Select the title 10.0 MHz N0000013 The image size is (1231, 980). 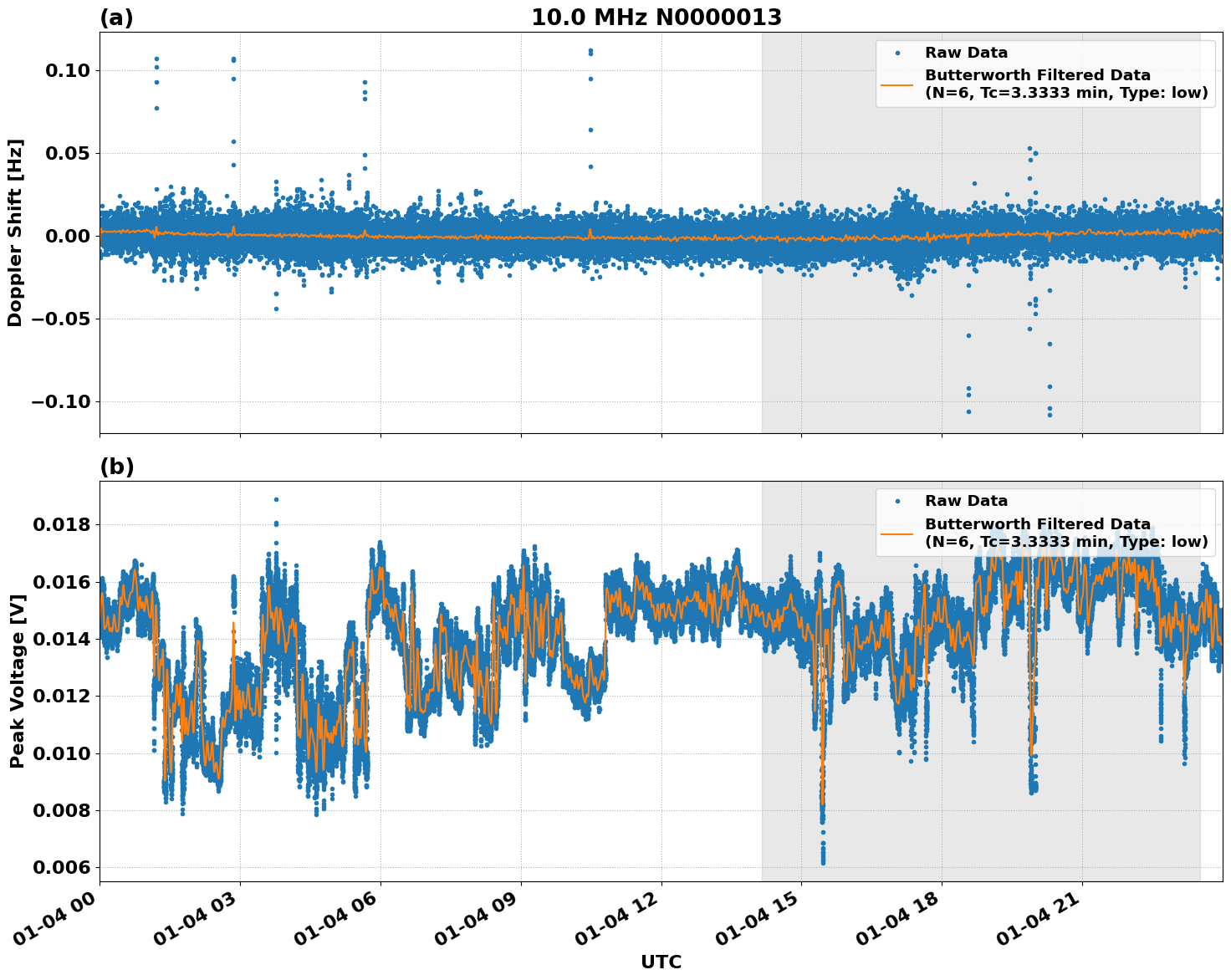tap(657, 14)
